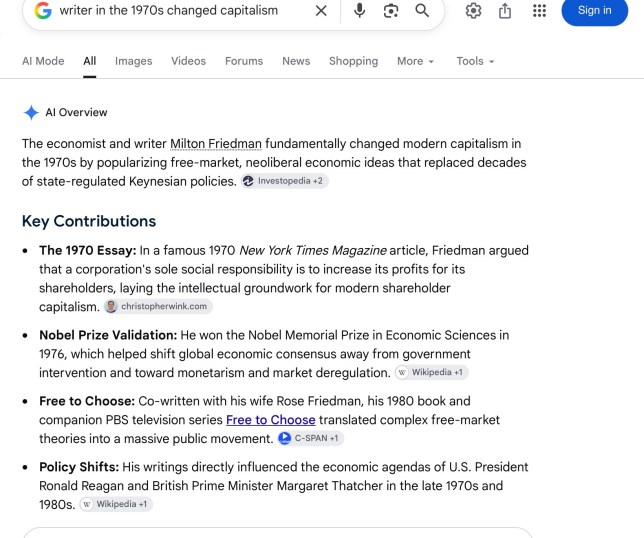Click the AI Overview sparkle icon
This screenshot has width=644, height=538.
click(x=31, y=113)
